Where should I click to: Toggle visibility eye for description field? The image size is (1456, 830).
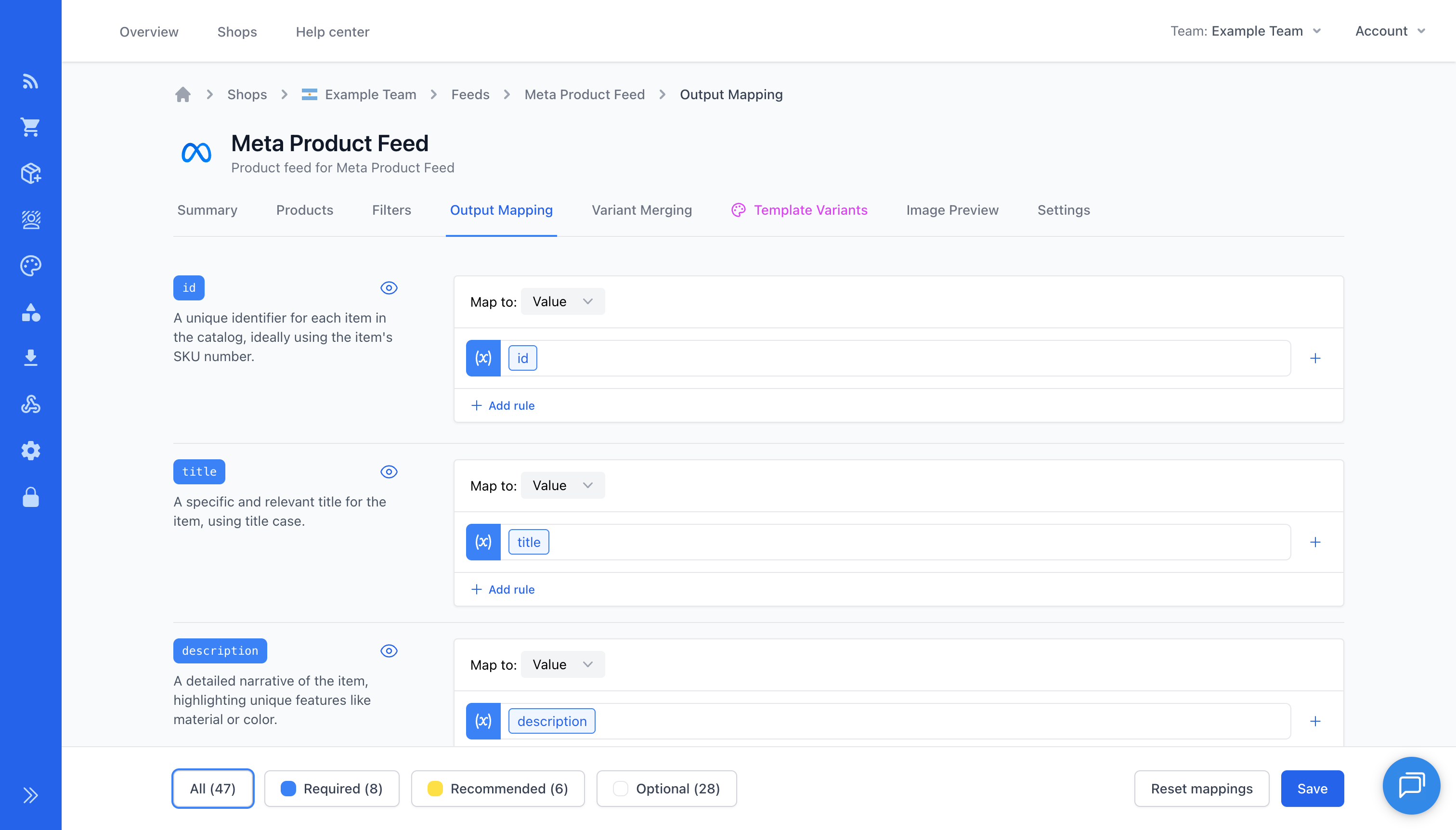point(389,651)
